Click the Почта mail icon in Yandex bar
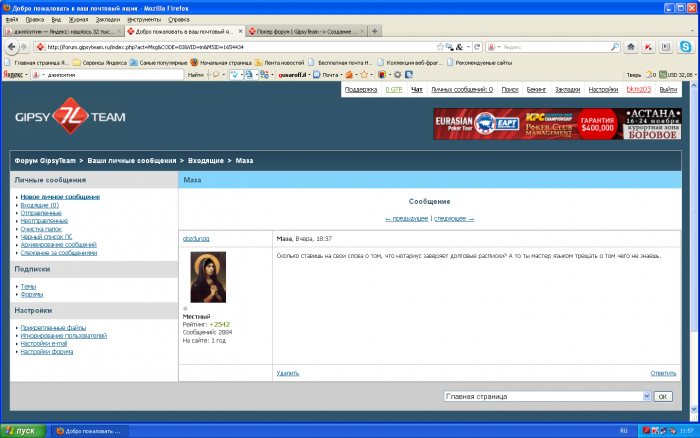700x438 pixels. coord(317,75)
